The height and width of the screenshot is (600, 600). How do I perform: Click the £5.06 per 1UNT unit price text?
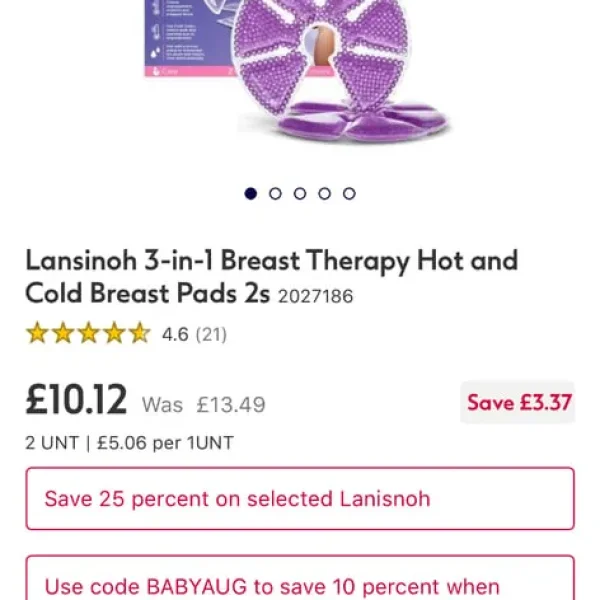point(165,443)
